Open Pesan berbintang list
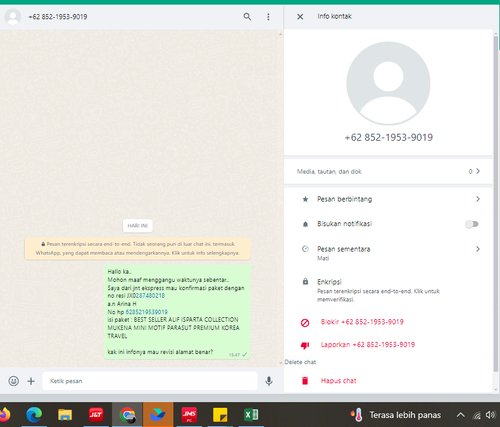500x427 pixels. click(x=388, y=199)
